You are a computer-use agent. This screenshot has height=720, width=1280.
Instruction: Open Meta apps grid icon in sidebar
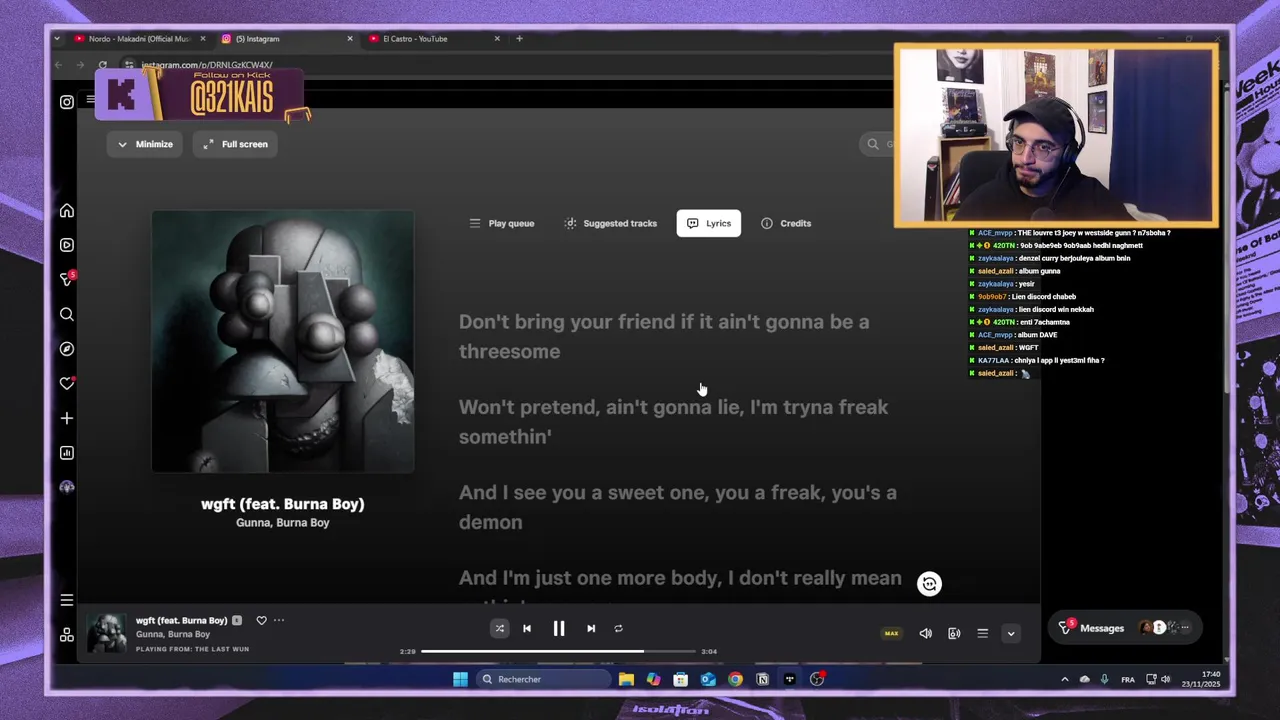(67, 635)
